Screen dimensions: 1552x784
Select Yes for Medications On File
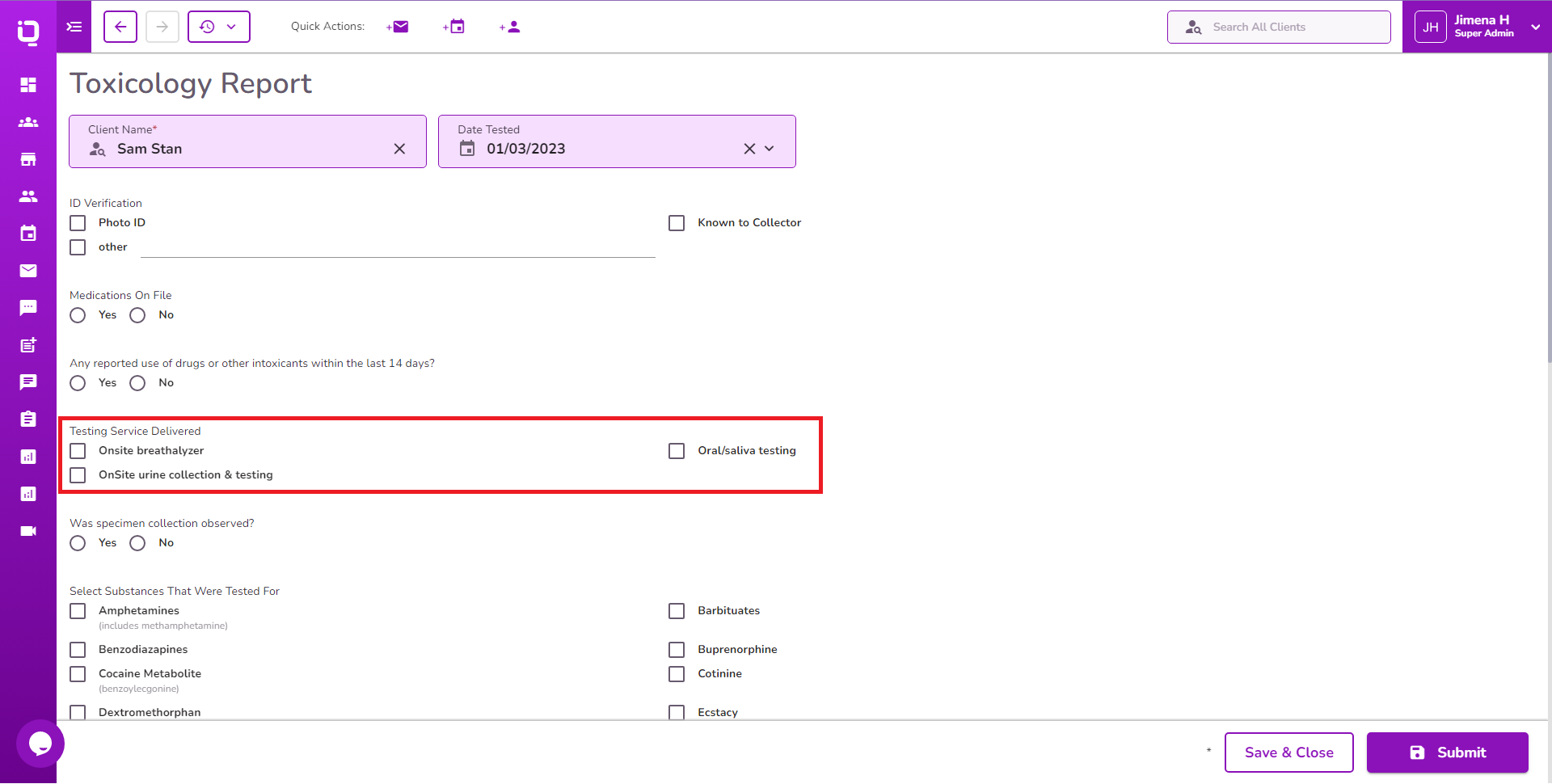78,315
